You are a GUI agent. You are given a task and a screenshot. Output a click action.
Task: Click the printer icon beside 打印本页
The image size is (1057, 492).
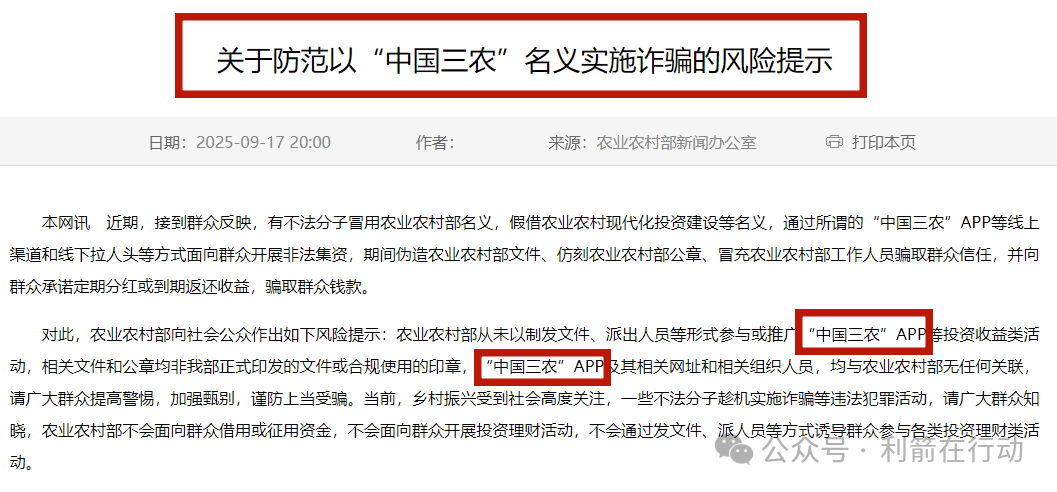point(835,142)
